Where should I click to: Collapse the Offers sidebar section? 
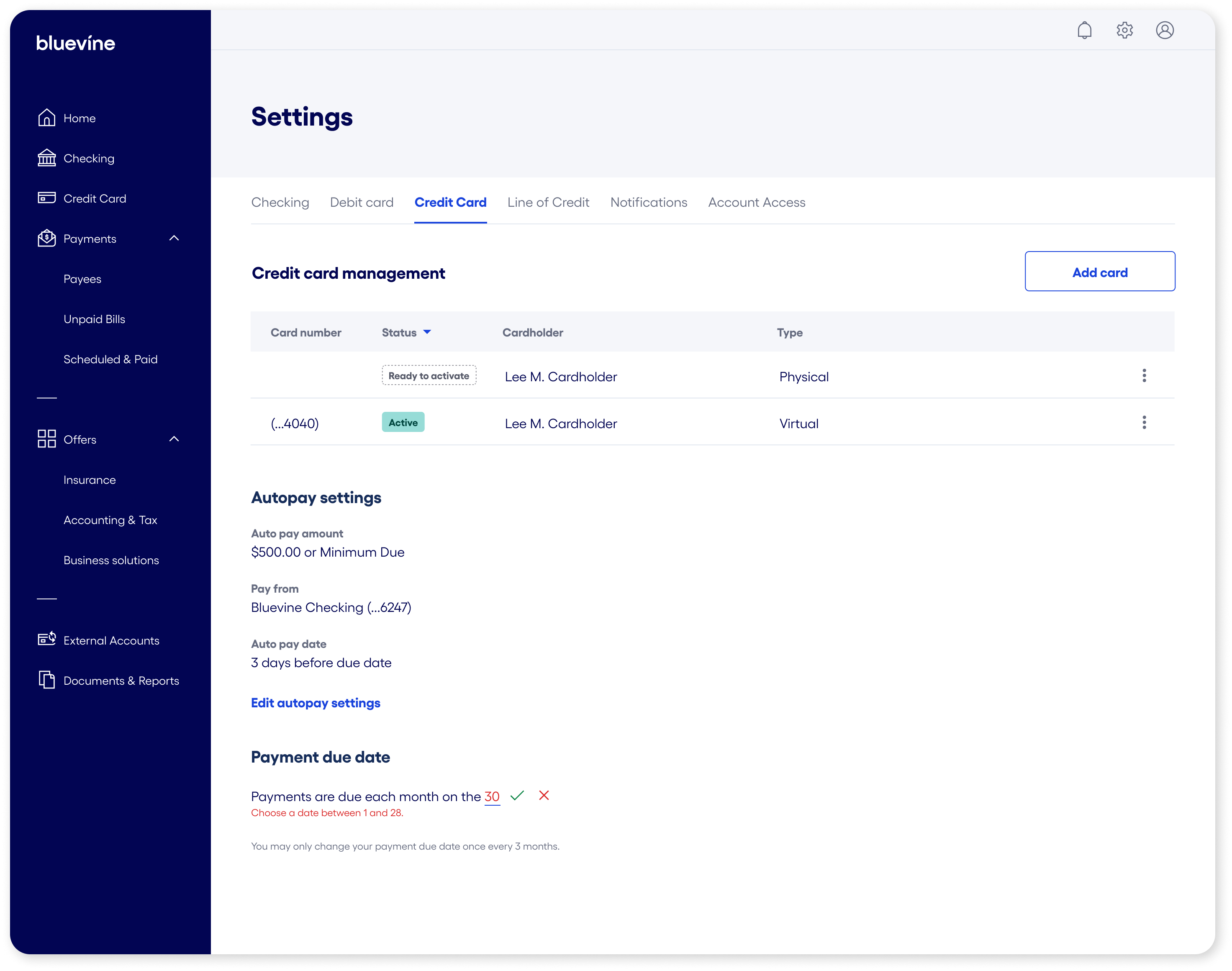[x=174, y=439]
